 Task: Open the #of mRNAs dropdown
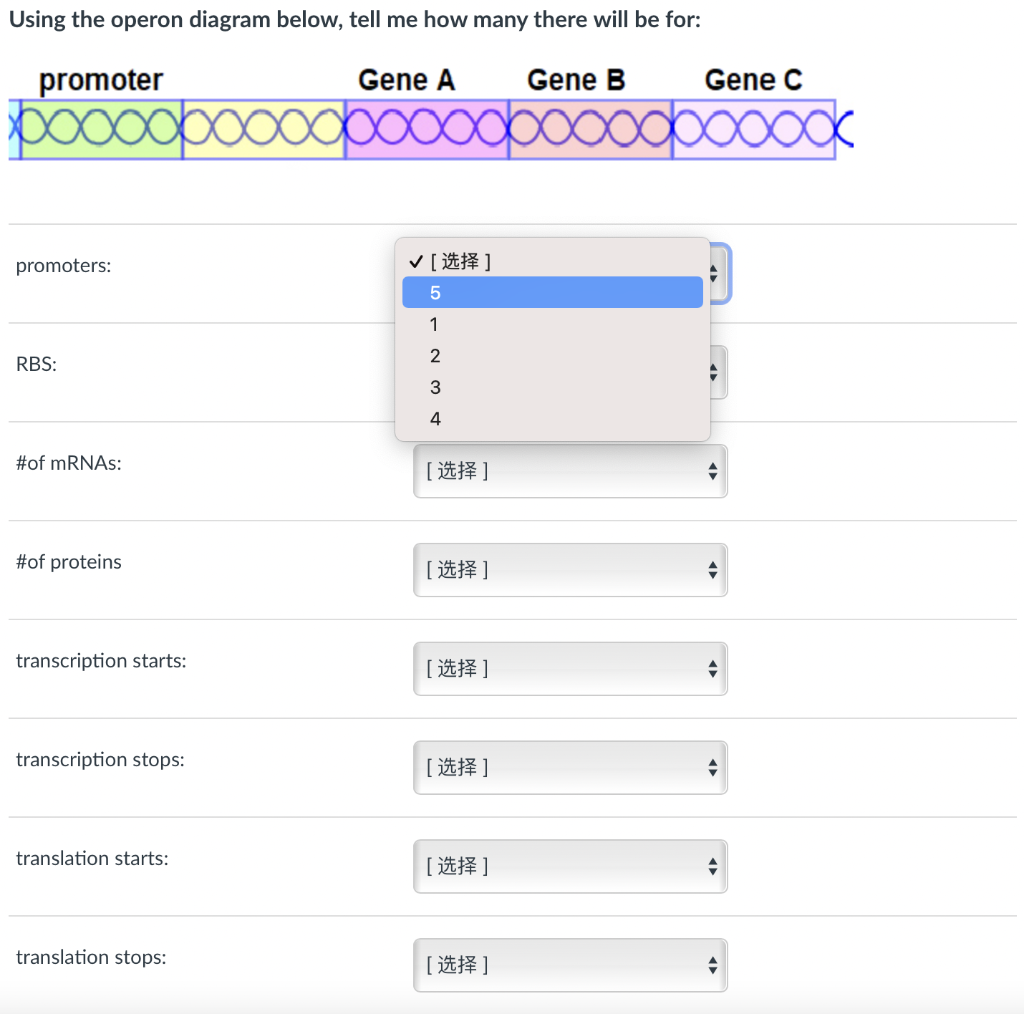pyautogui.click(x=570, y=470)
